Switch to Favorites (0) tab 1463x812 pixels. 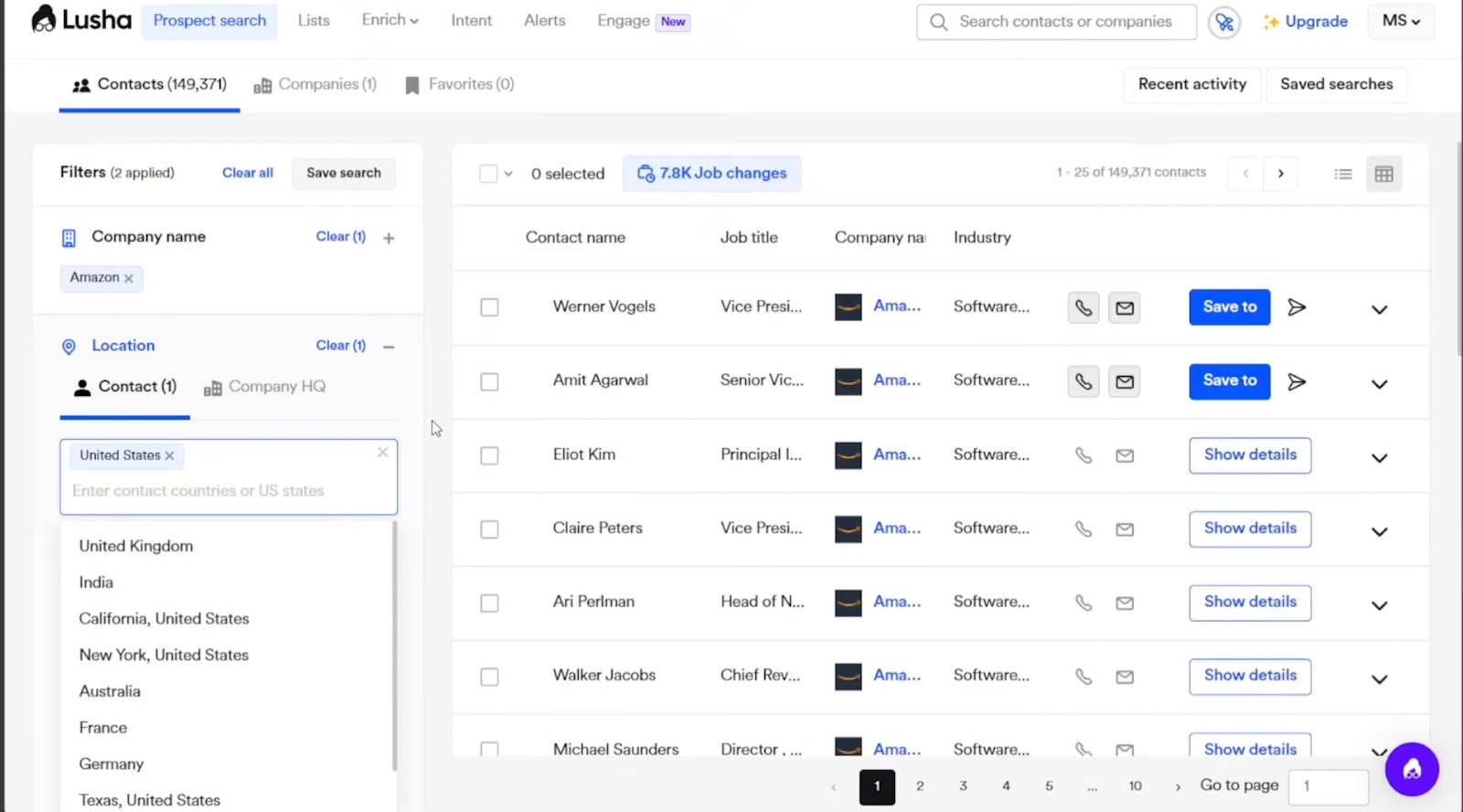pos(459,84)
